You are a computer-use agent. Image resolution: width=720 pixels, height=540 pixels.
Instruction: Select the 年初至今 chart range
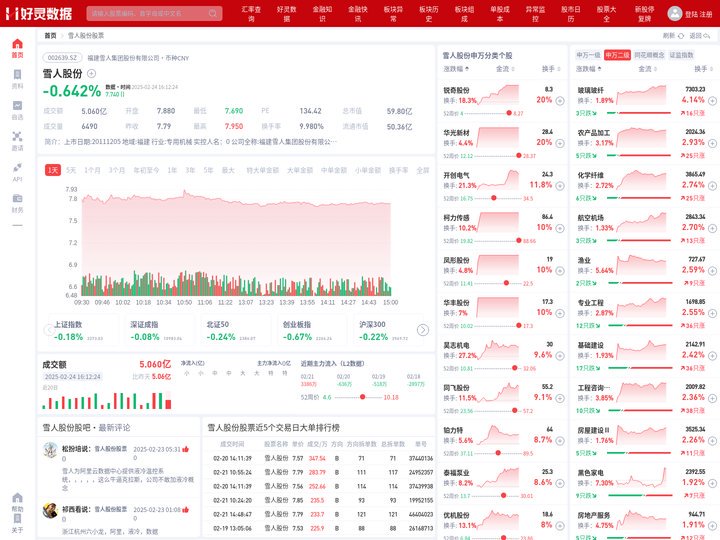(x=146, y=170)
